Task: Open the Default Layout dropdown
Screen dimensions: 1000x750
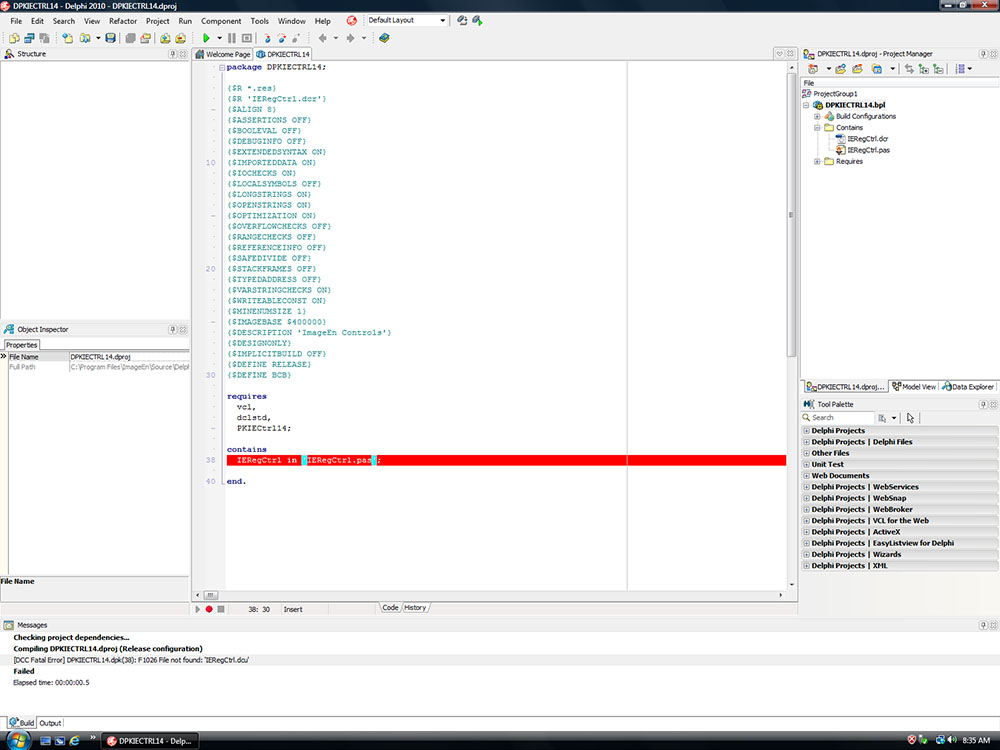Action: [443, 20]
